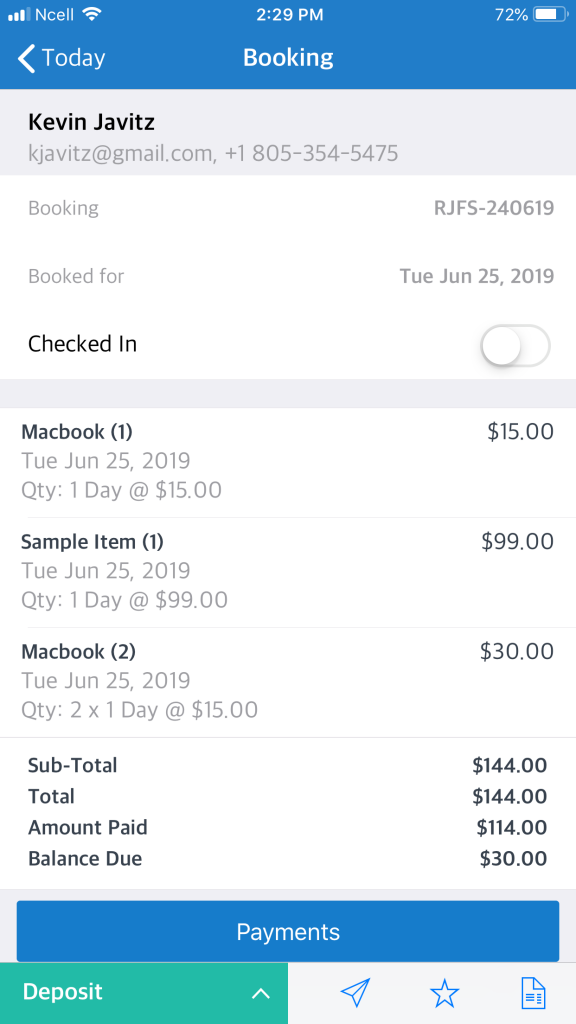576x1024 pixels.
Task: Tap the battery icon in status bar
Action: click(551, 14)
